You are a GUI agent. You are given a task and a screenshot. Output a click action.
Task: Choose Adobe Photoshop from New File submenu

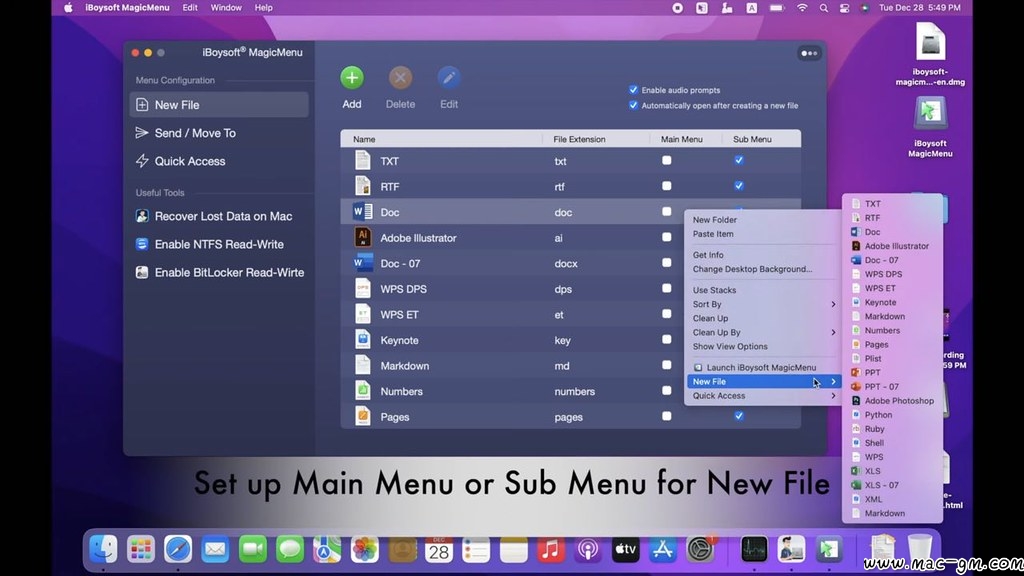point(898,401)
